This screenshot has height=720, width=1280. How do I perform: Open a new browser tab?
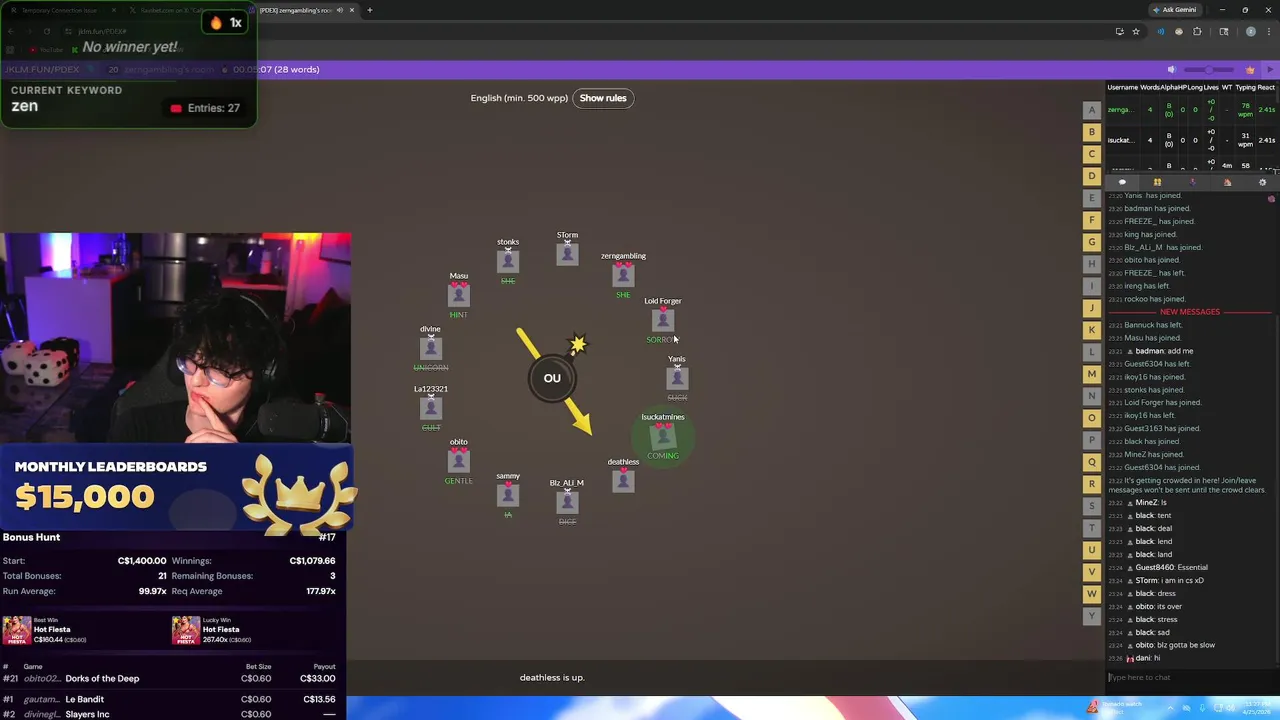click(370, 10)
